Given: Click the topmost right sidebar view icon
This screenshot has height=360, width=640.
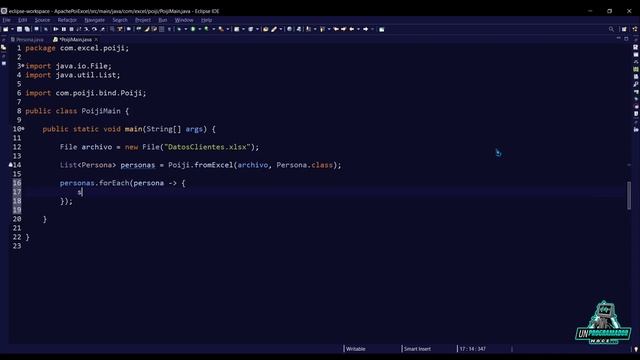Looking at the screenshot, I should coord(636,48).
